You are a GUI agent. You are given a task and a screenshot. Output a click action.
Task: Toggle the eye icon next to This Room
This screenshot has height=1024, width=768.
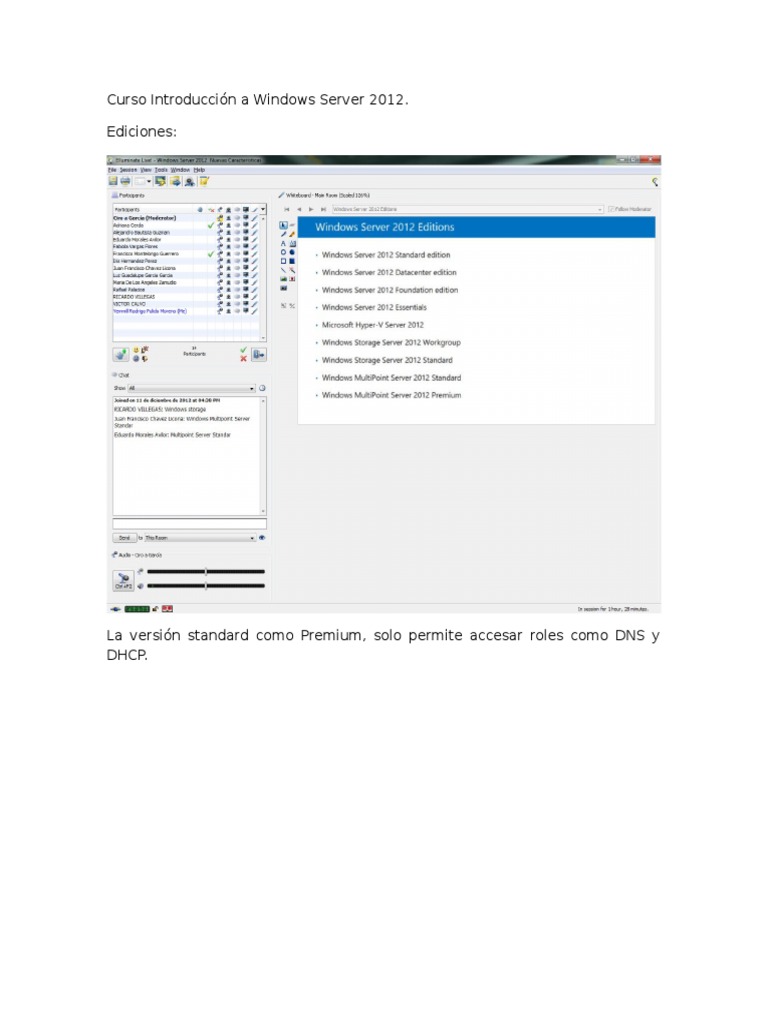262,537
